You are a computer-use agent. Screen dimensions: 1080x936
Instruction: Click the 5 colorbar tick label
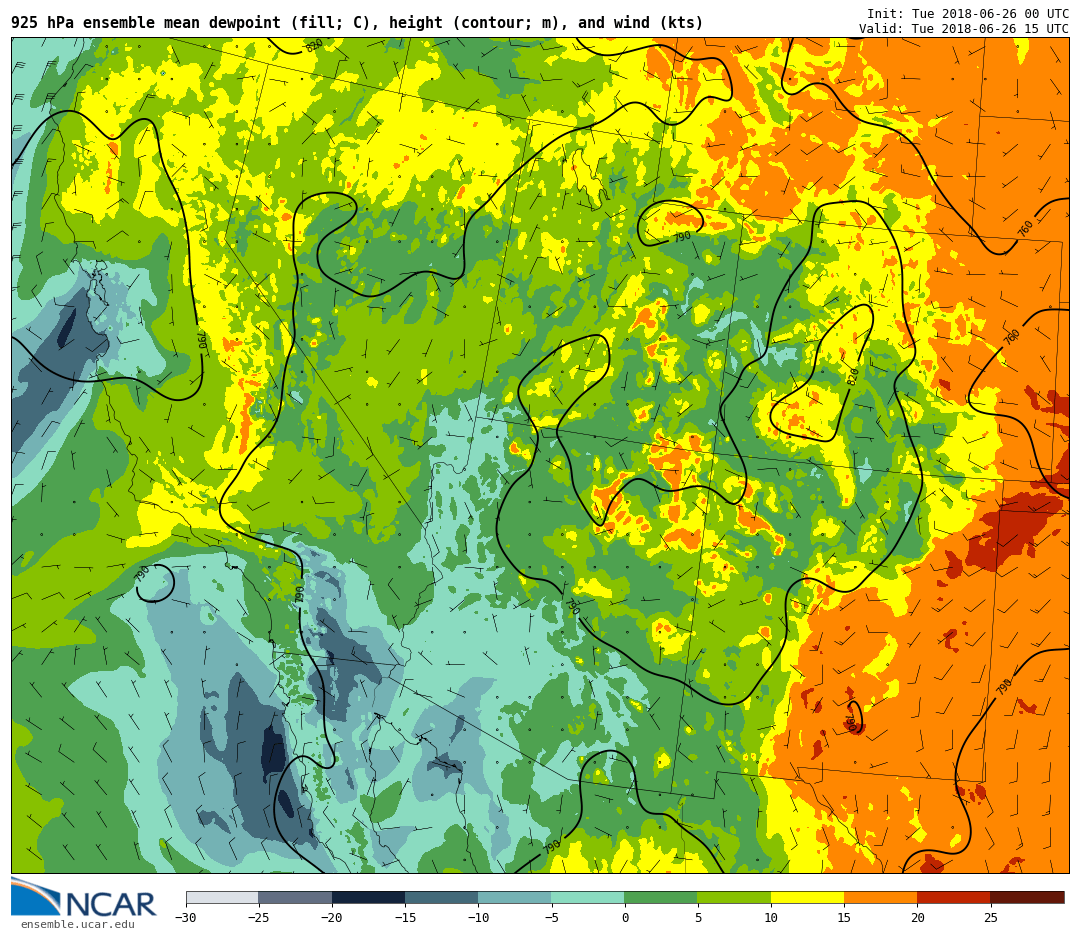(x=698, y=917)
